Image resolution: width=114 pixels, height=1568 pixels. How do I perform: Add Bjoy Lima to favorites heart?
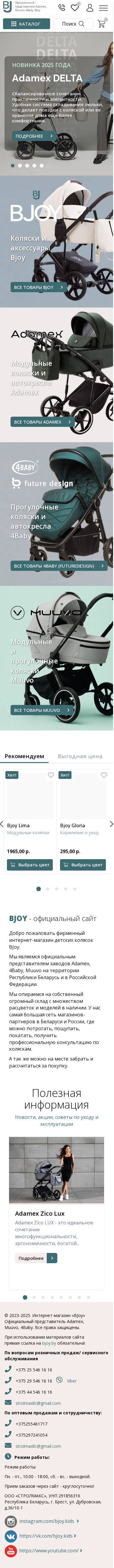(x=51, y=775)
